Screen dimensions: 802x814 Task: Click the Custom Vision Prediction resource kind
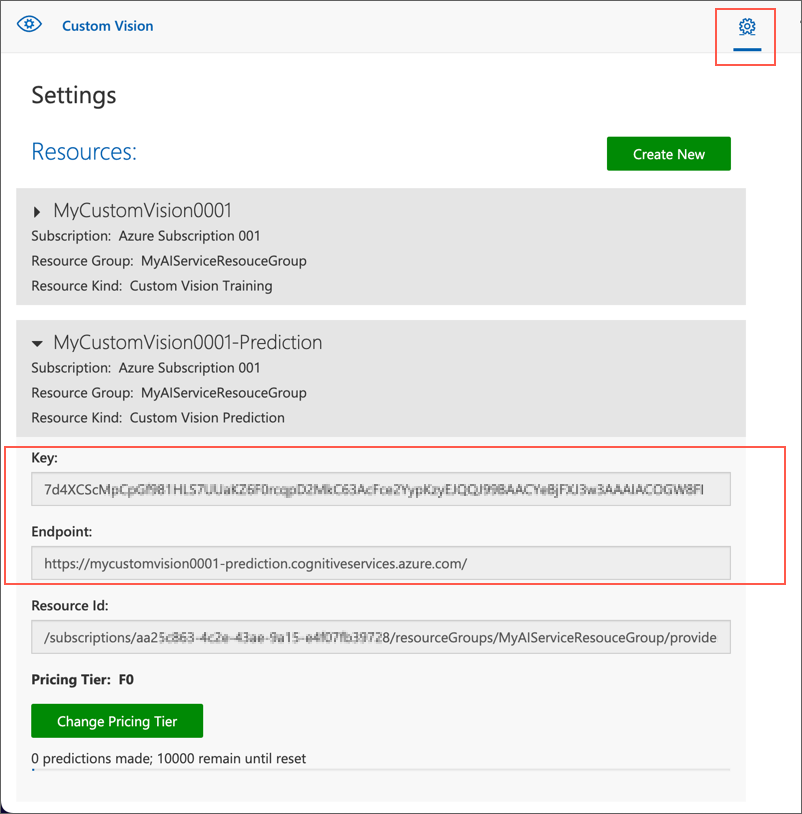pos(207,418)
